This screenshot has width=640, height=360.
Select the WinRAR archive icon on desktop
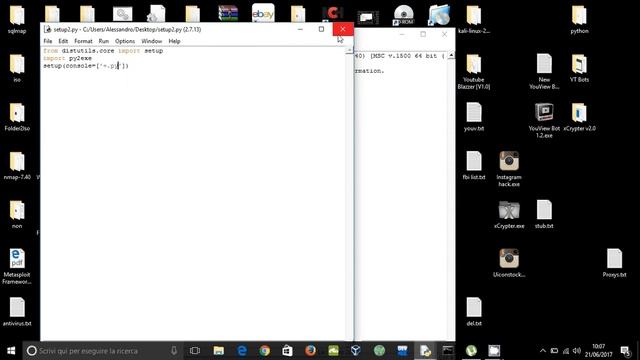228,13
